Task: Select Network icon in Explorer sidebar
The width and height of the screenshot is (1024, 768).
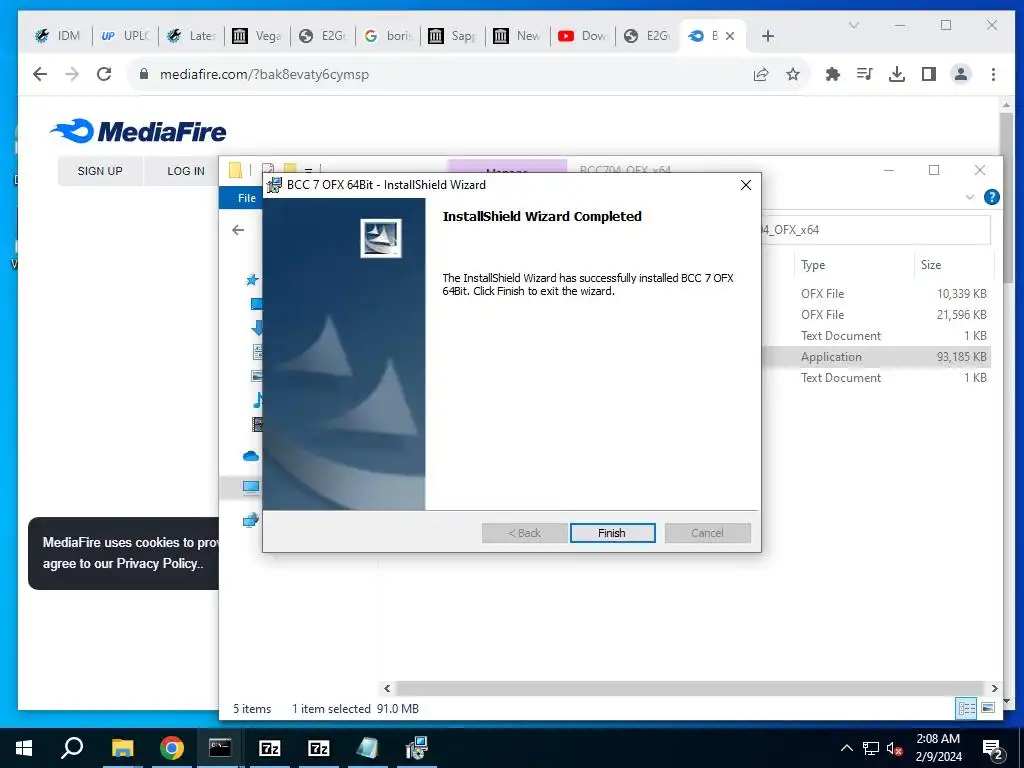Action: point(251,520)
